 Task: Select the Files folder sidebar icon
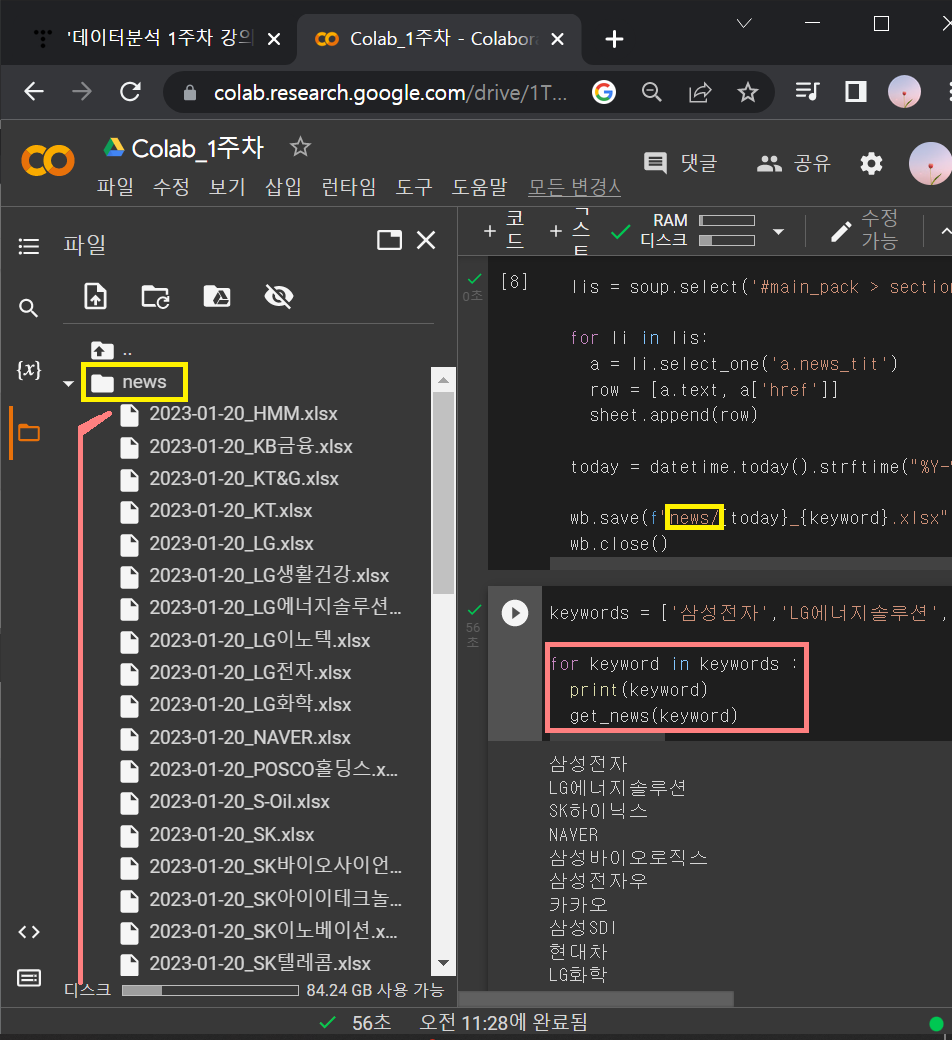(29, 433)
